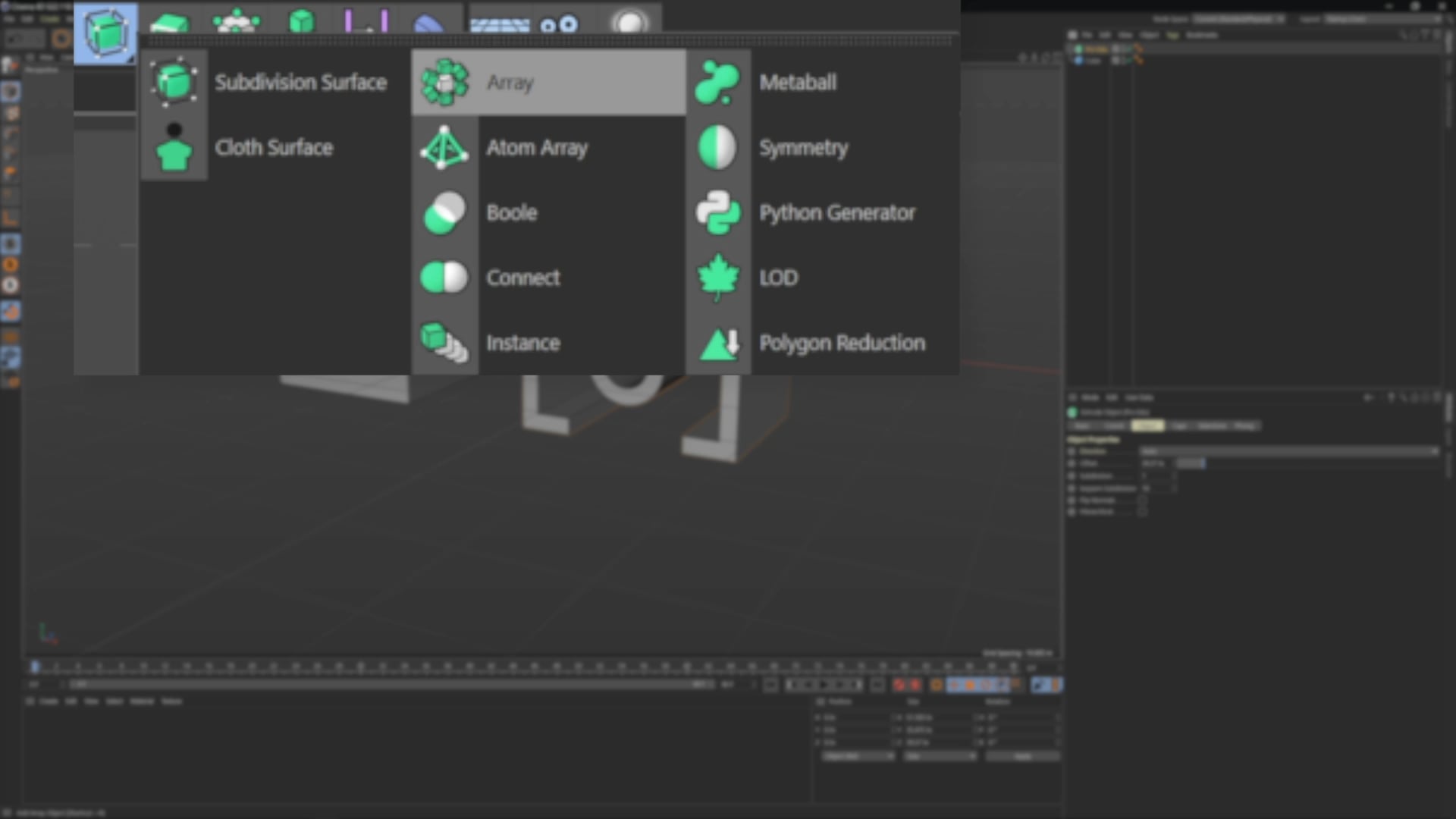Open the Node Space dropdown
This screenshot has height=819, width=1456.
click(1239, 19)
